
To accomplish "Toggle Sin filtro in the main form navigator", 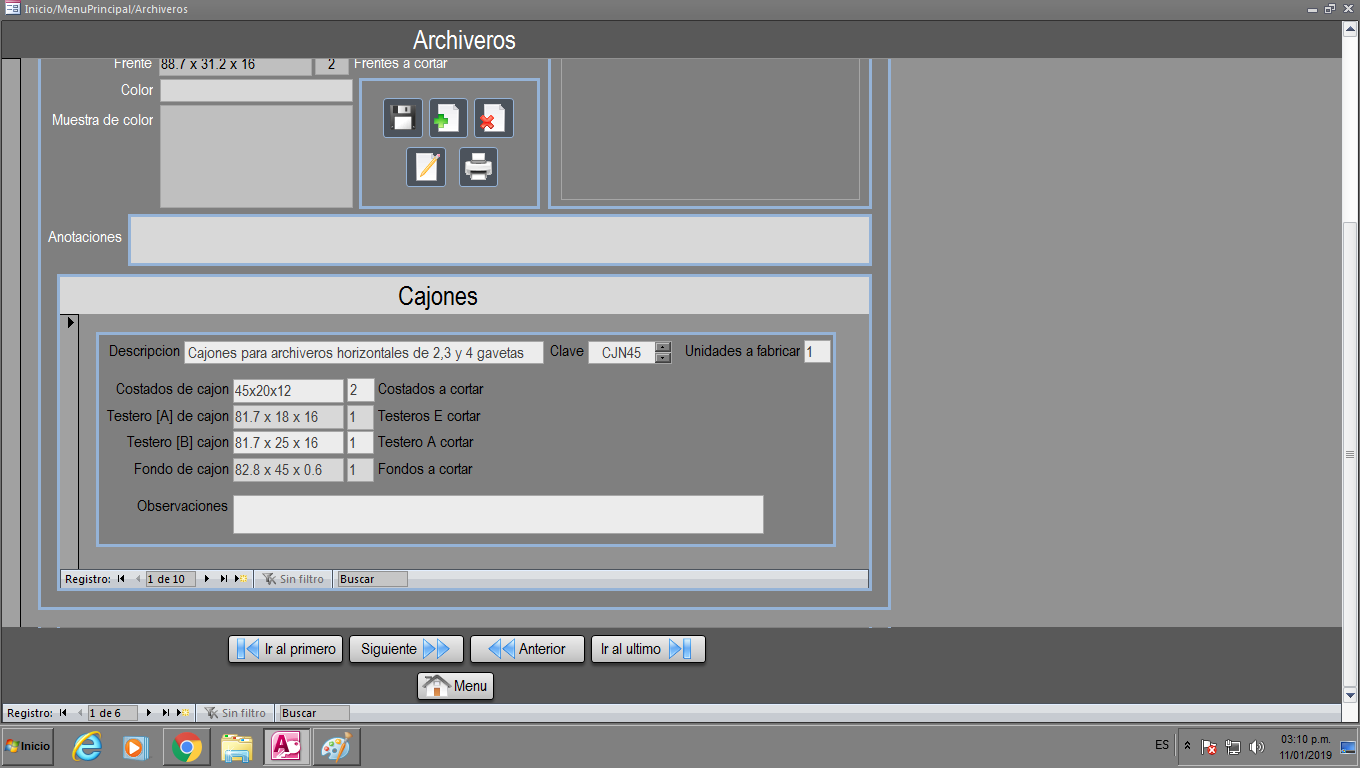I will click(x=236, y=713).
